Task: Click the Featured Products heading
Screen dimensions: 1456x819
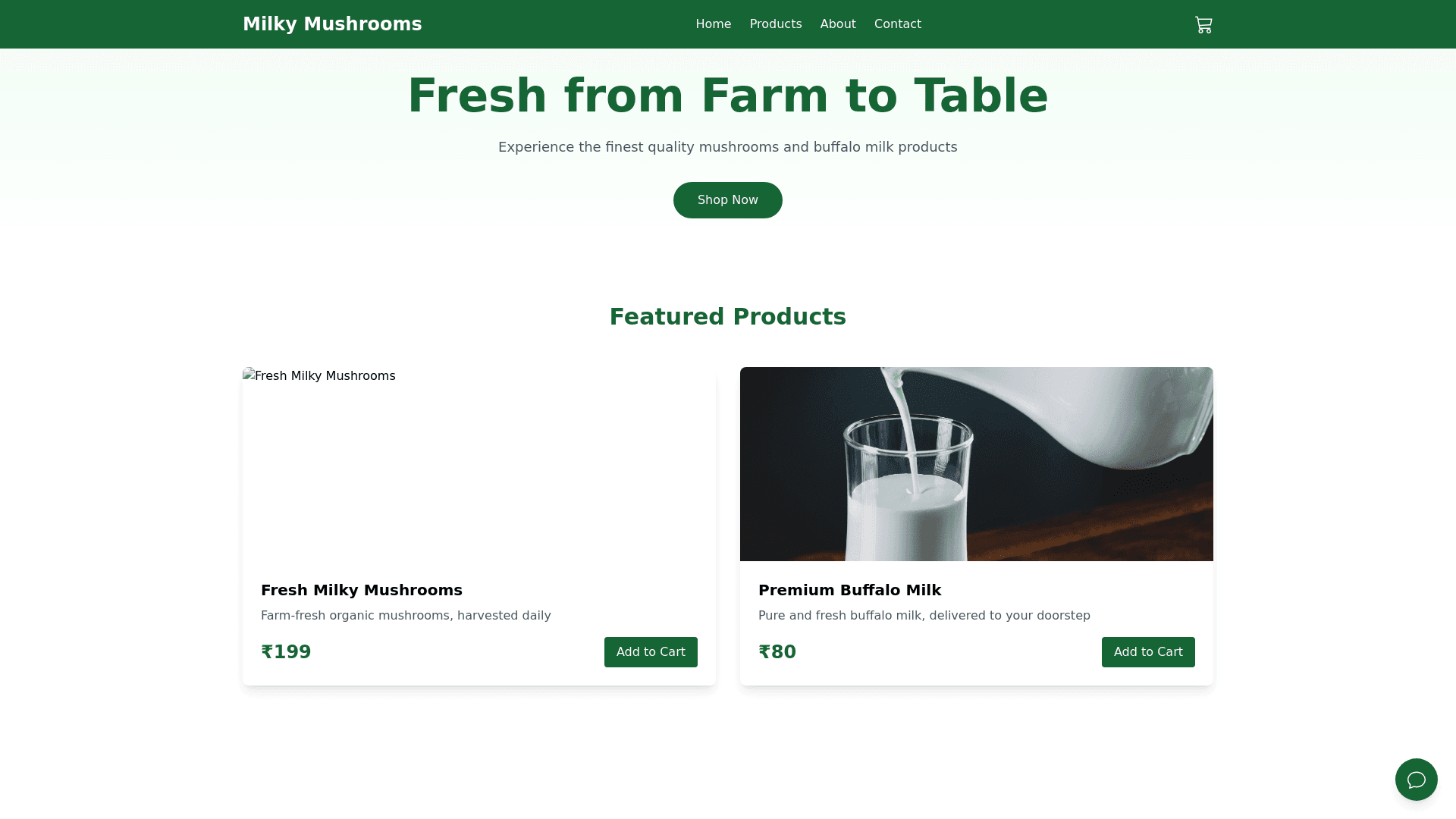Action: click(x=727, y=317)
